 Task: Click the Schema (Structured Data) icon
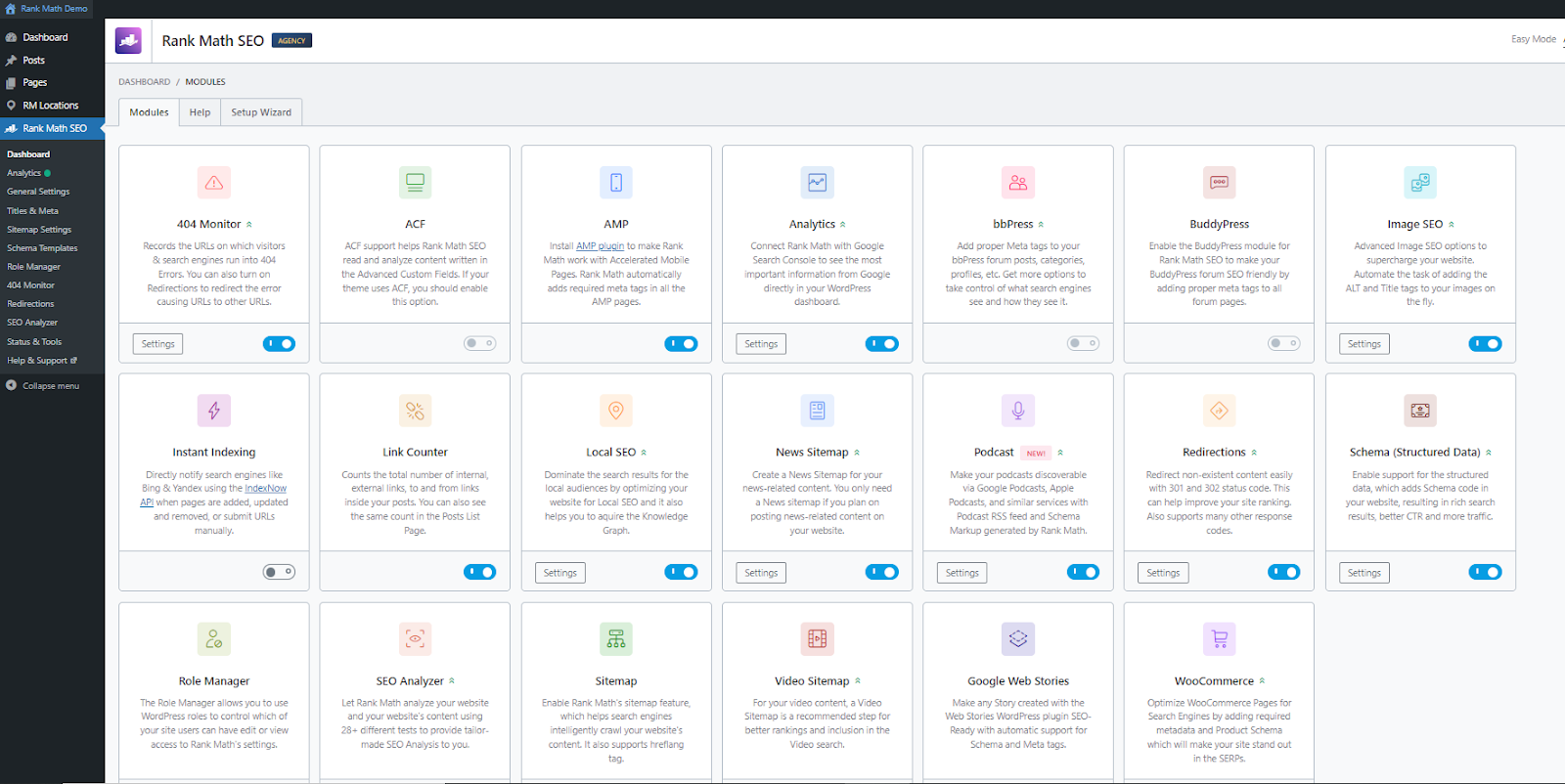point(1420,411)
